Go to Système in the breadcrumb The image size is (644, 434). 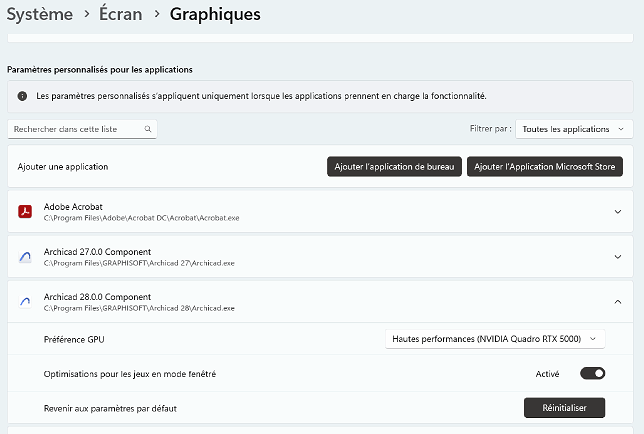coord(40,14)
